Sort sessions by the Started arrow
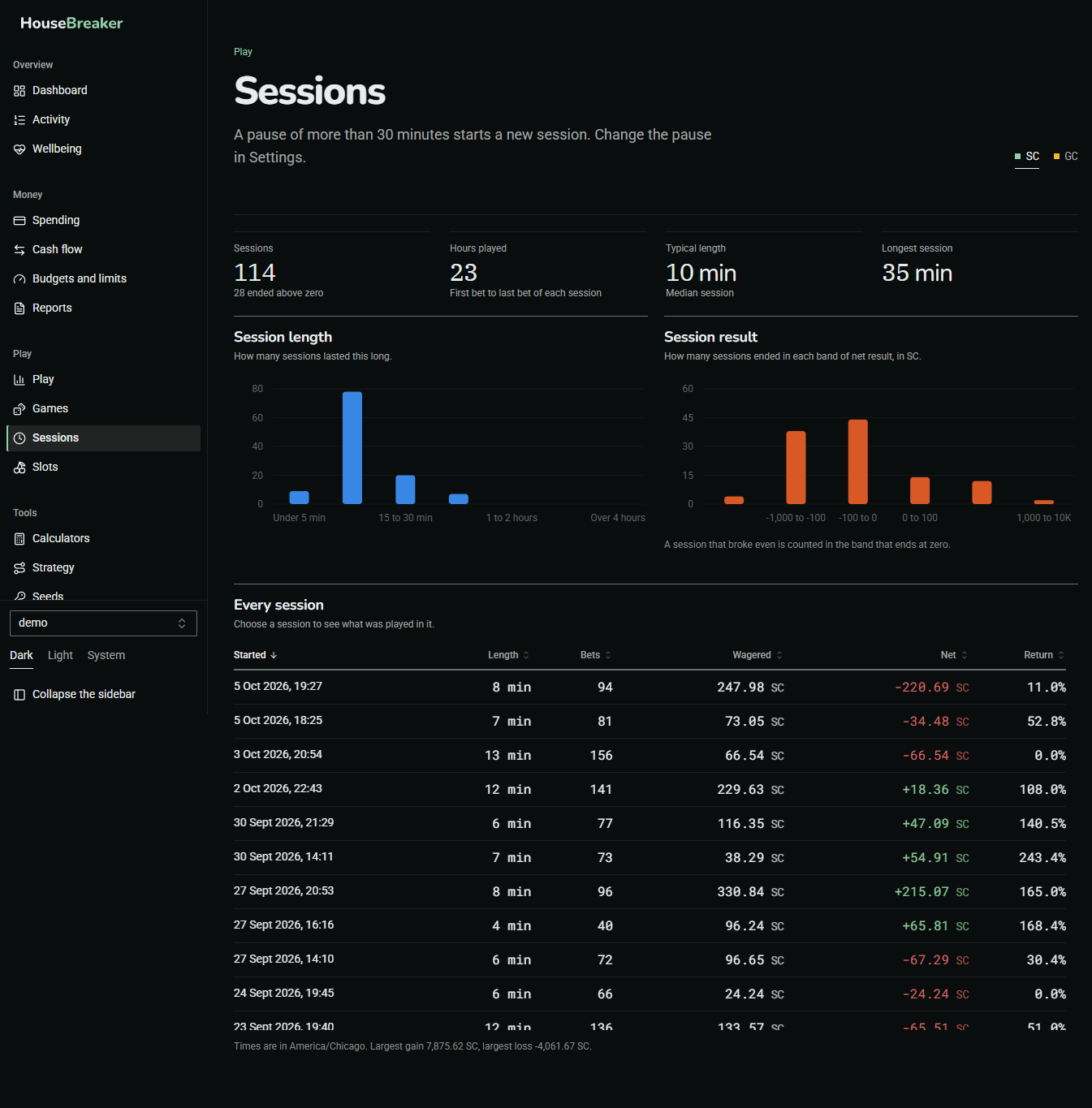This screenshot has height=1108, width=1092. coord(274,655)
